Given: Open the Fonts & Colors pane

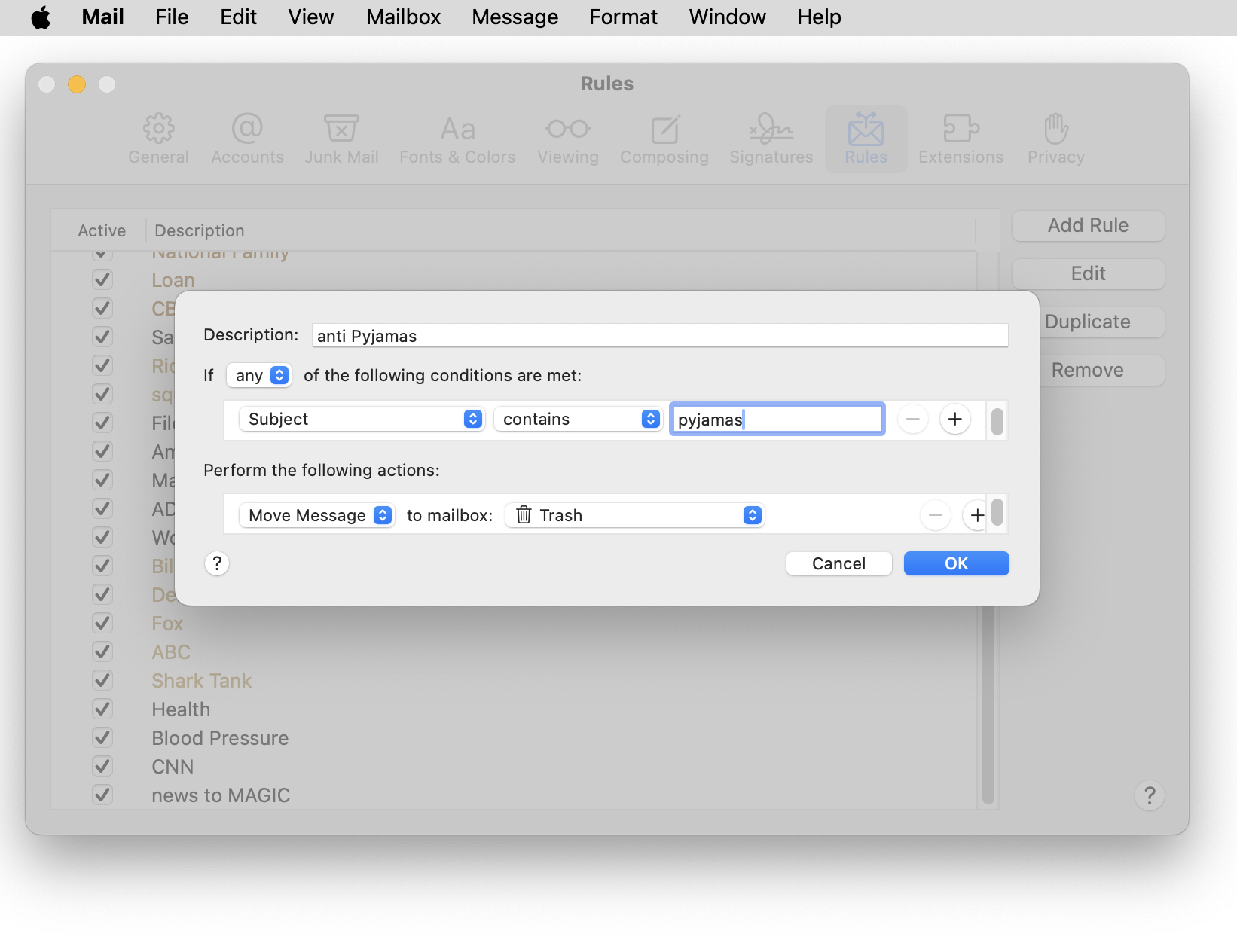Looking at the screenshot, I should point(457,139).
